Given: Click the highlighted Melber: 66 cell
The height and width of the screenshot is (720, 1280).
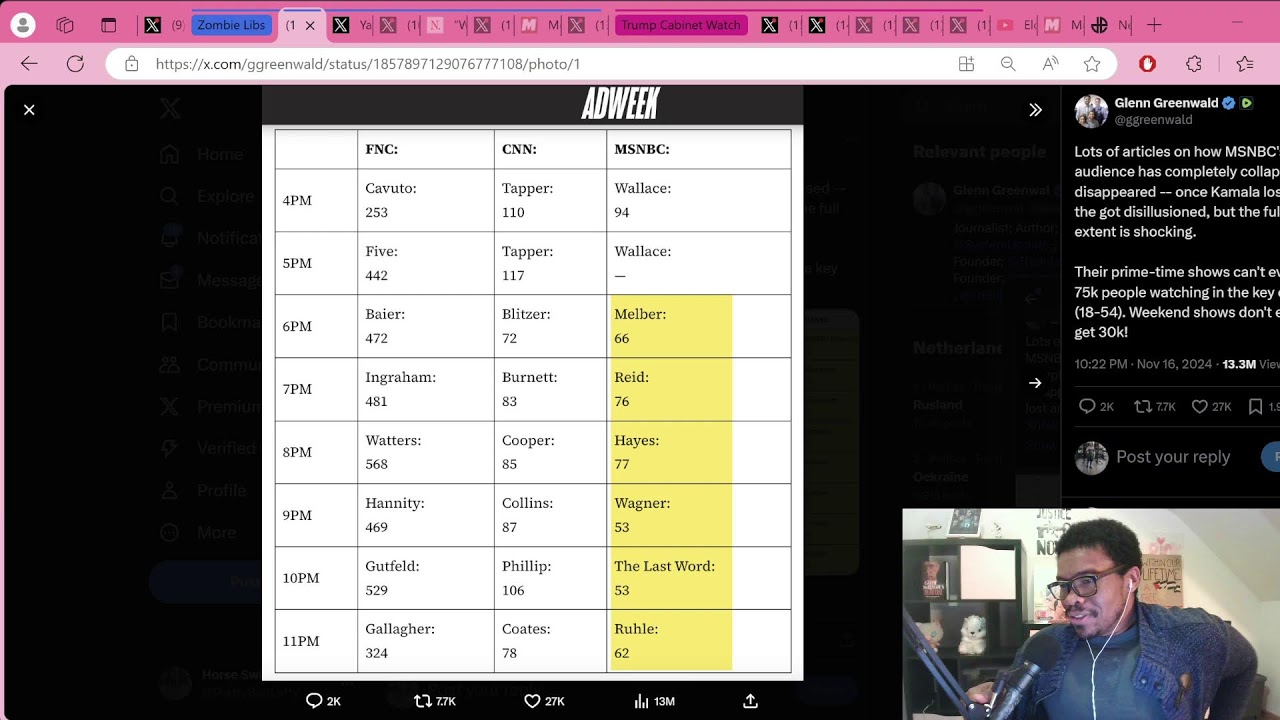Looking at the screenshot, I should (x=699, y=326).
